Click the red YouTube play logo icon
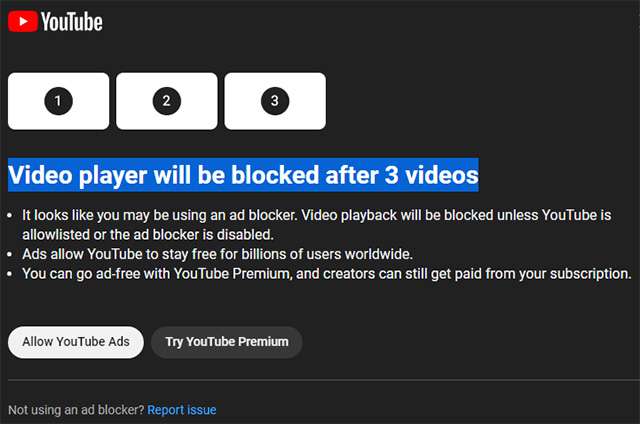 (23, 20)
